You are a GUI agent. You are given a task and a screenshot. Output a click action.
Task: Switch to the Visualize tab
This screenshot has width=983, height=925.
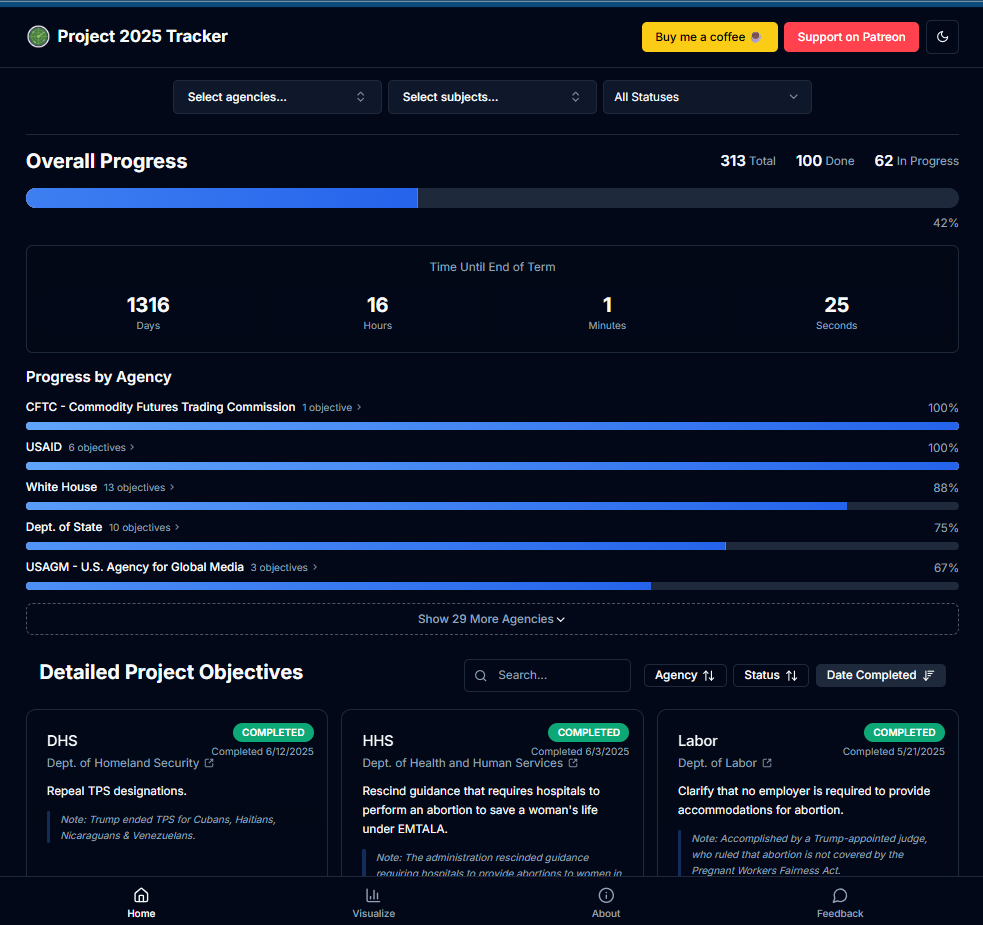coord(374,901)
